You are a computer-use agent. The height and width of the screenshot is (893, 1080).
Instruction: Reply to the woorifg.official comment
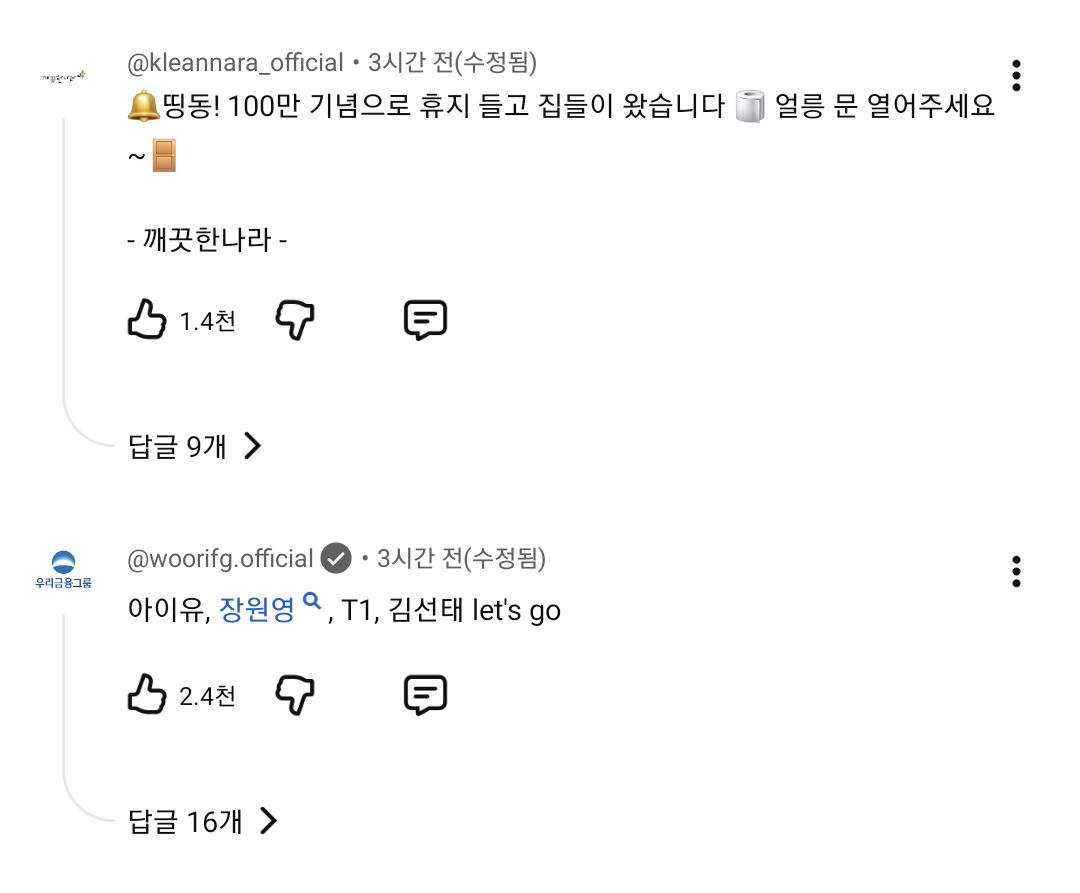click(x=425, y=694)
